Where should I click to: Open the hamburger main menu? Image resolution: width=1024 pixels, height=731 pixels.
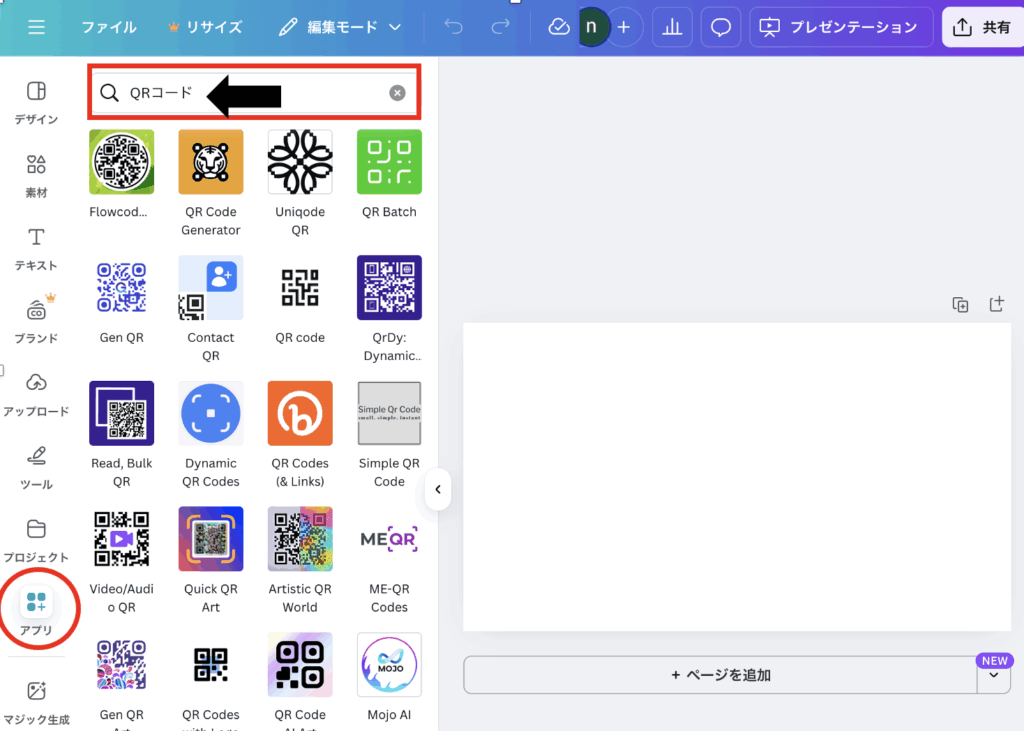pyautogui.click(x=37, y=27)
